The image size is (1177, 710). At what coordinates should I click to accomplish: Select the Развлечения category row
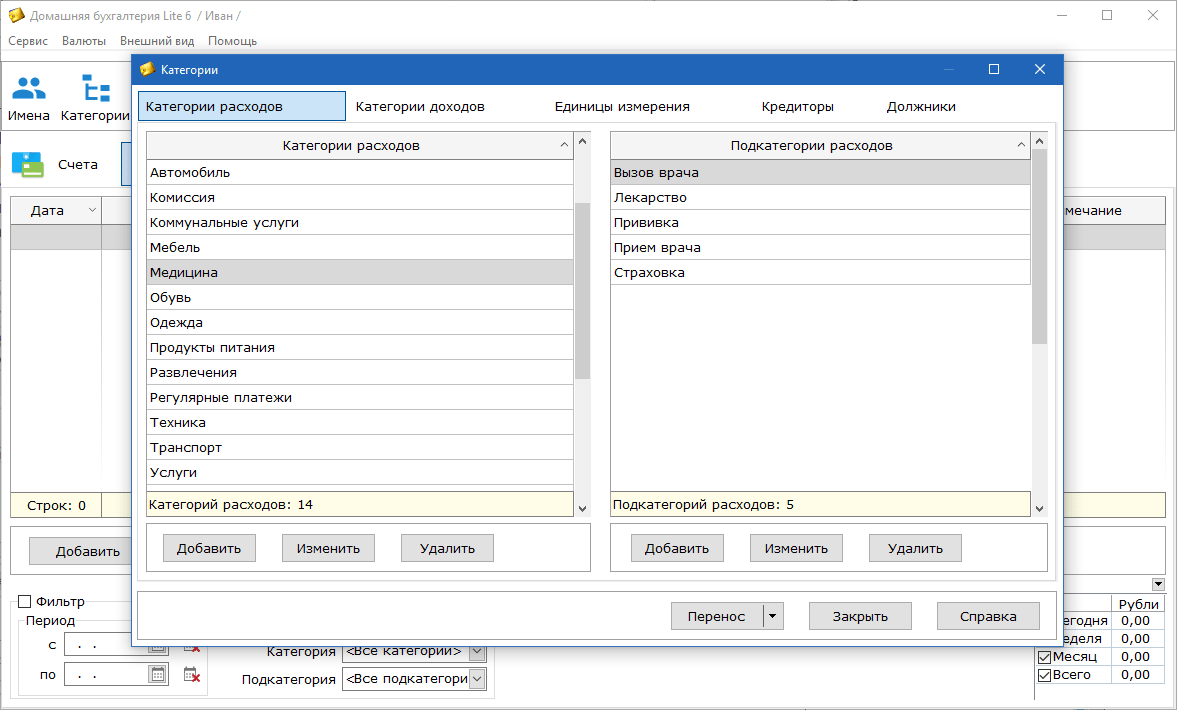click(360, 372)
